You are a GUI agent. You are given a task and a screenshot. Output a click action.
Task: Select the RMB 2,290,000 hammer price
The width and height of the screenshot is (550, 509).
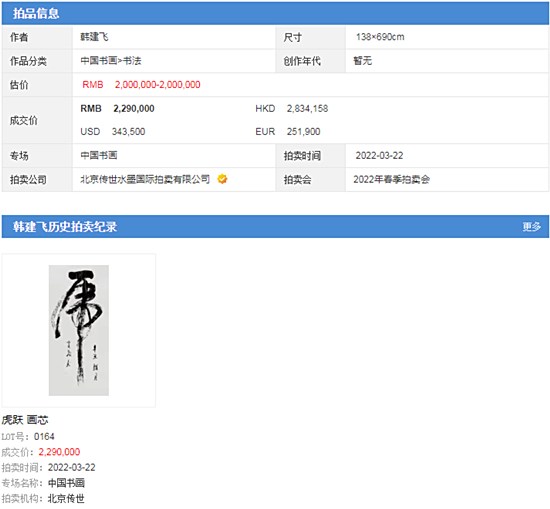pyautogui.click(x=117, y=108)
